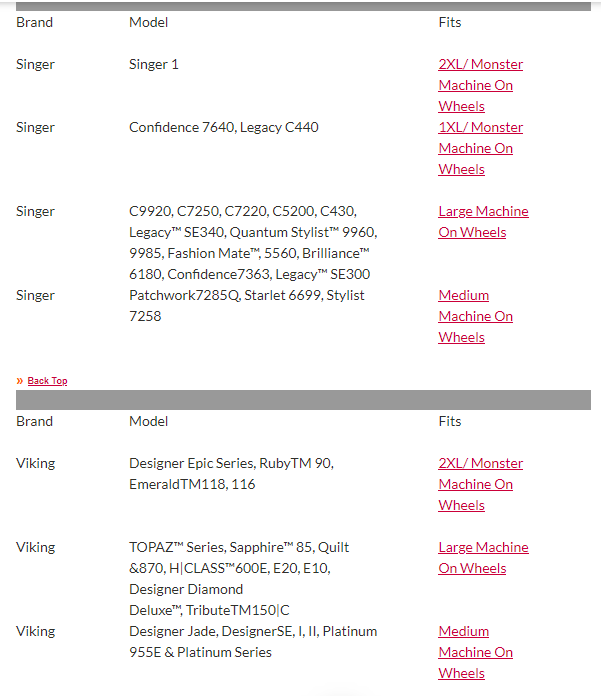Click the Fits header in the Singer table
601x696 pixels.
coord(450,22)
